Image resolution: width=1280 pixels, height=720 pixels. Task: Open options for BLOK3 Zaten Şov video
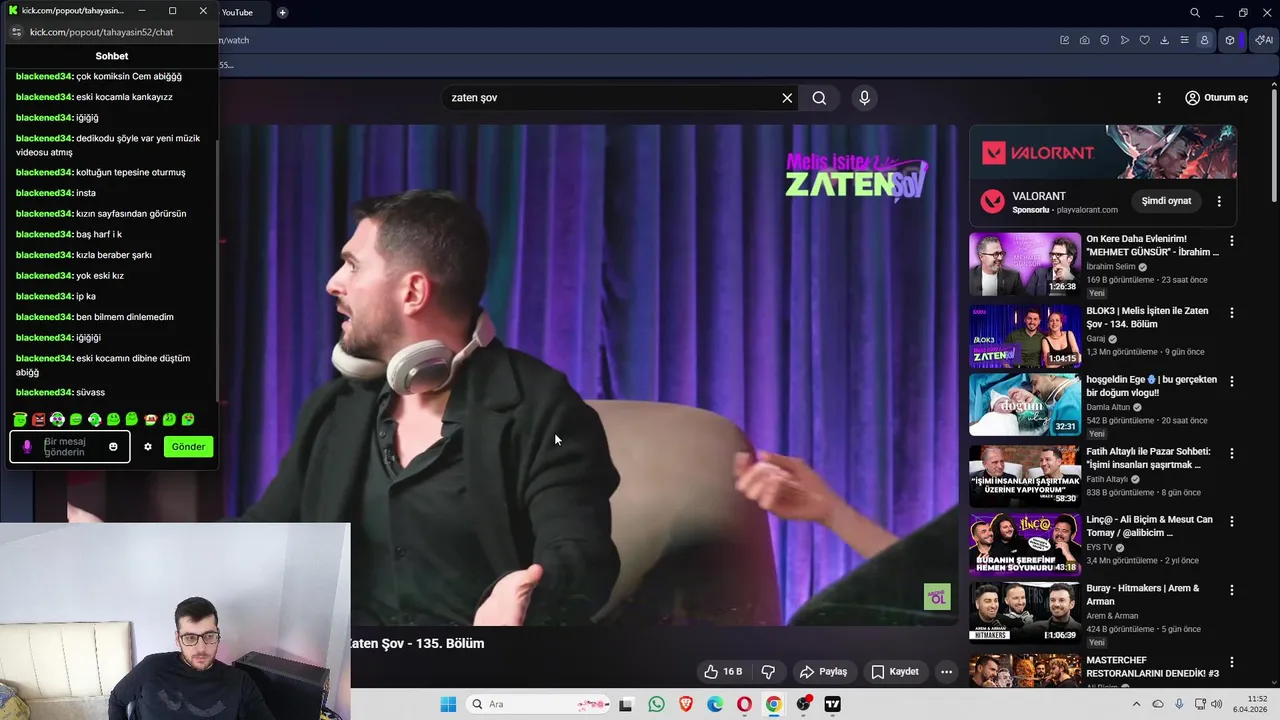[1232, 313]
